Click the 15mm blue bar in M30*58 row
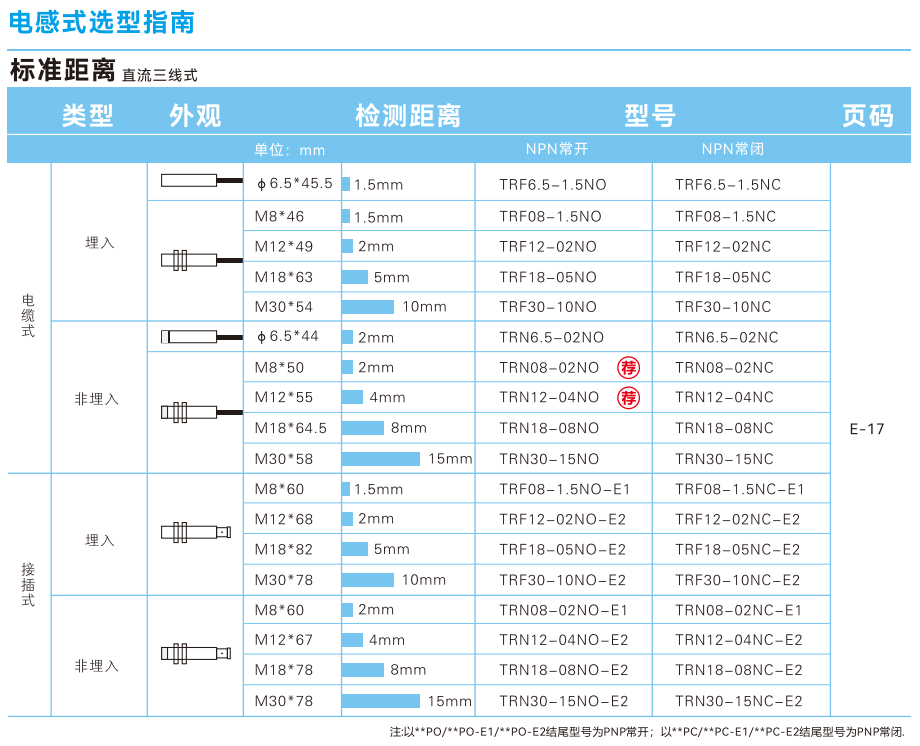Viewport: 920px width, 746px height. [x=381, y=459]
